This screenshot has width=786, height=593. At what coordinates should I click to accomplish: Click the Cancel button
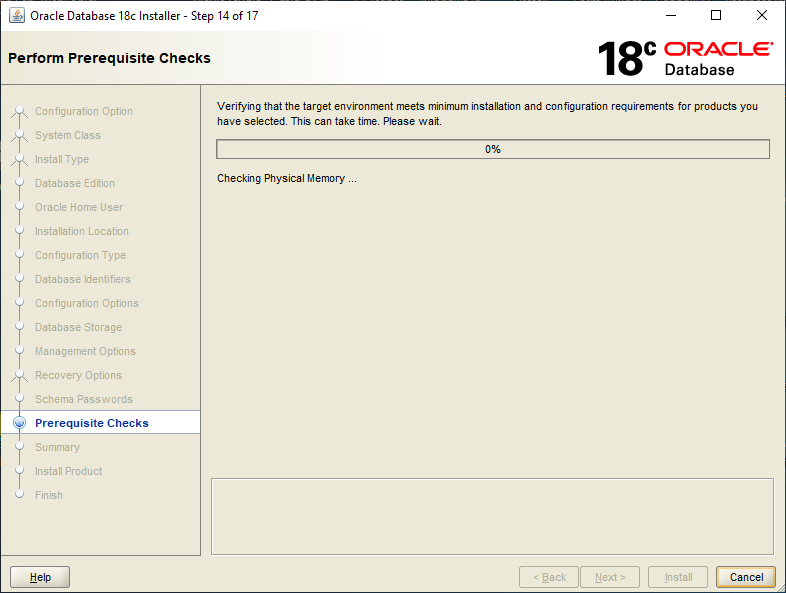(x=746, y=577)
